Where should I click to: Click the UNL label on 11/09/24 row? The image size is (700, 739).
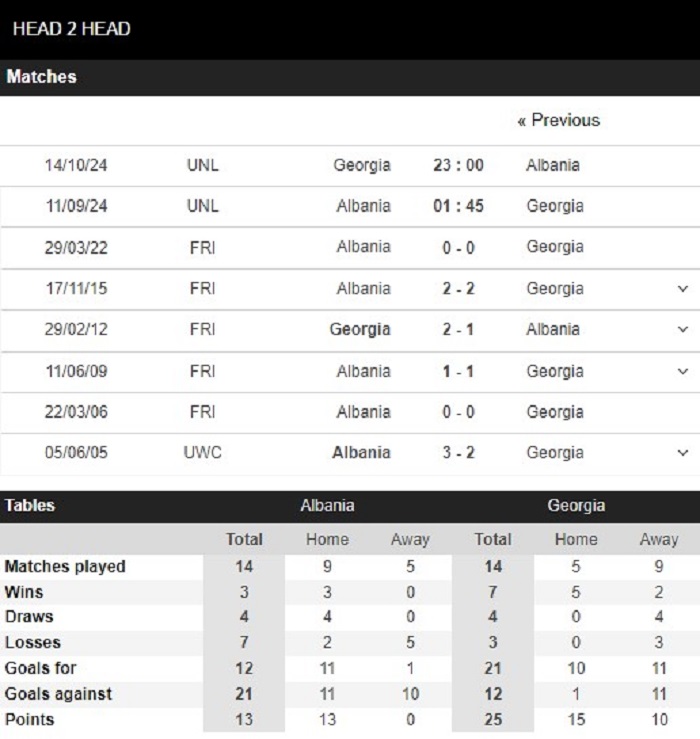click(203, 206)
